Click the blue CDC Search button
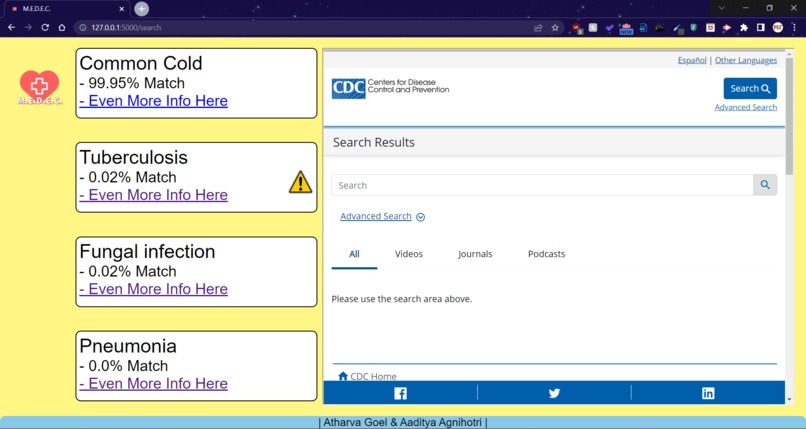Screen dimensions: 806x429 (x=750, y=88)
